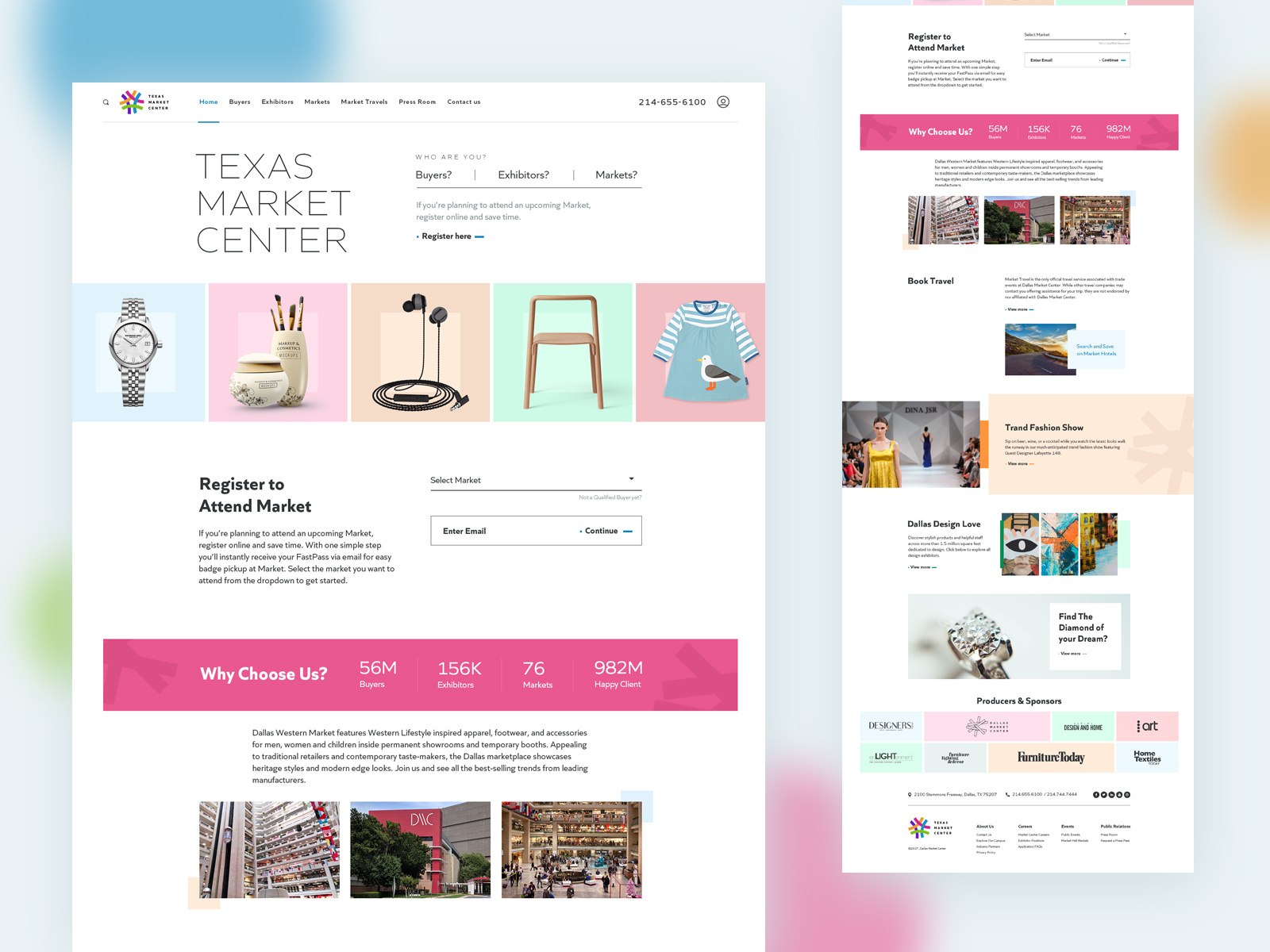Image resolution: width=1270 pixels, height=952 pixels.
Task: Switch to the Exhibitors navigation tab
Action: point(277,102)
